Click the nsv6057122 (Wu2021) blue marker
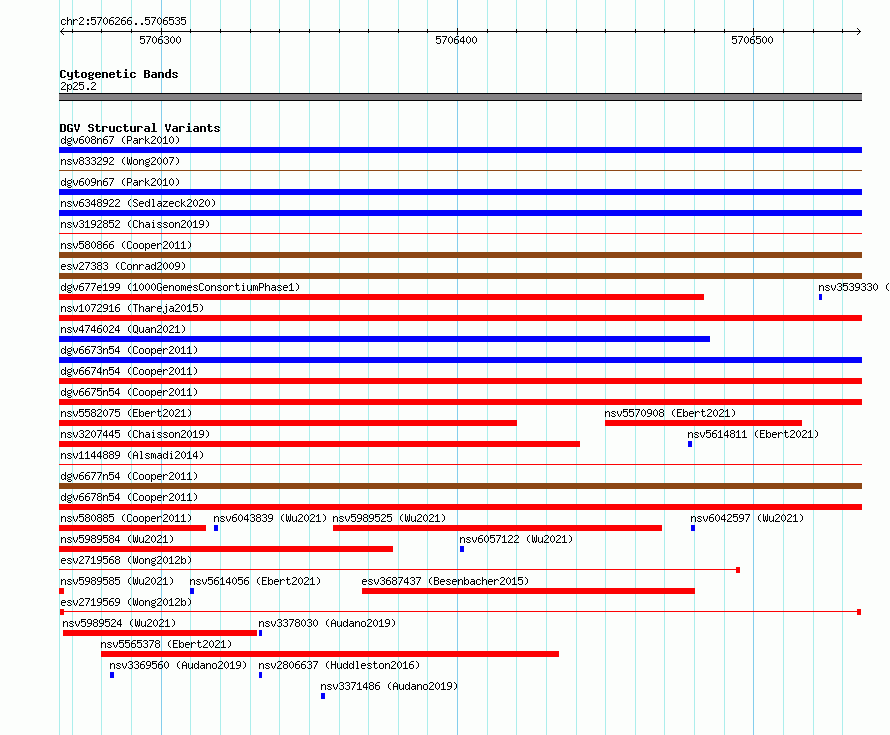This screenshot has height=735, width=890. pyautogui.click(x=462, y=549)
